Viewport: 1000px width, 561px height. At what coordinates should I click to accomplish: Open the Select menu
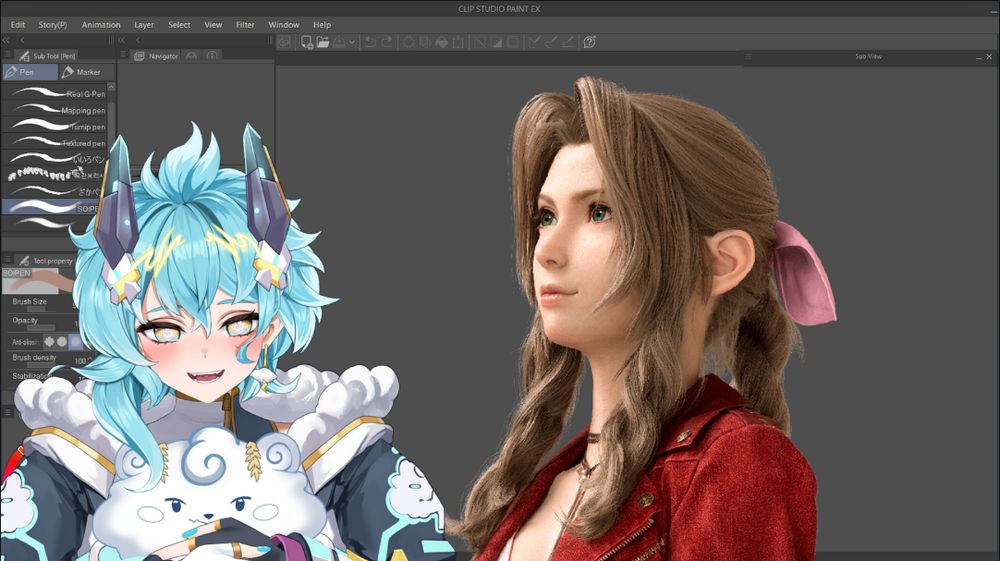tap(179, 25)
